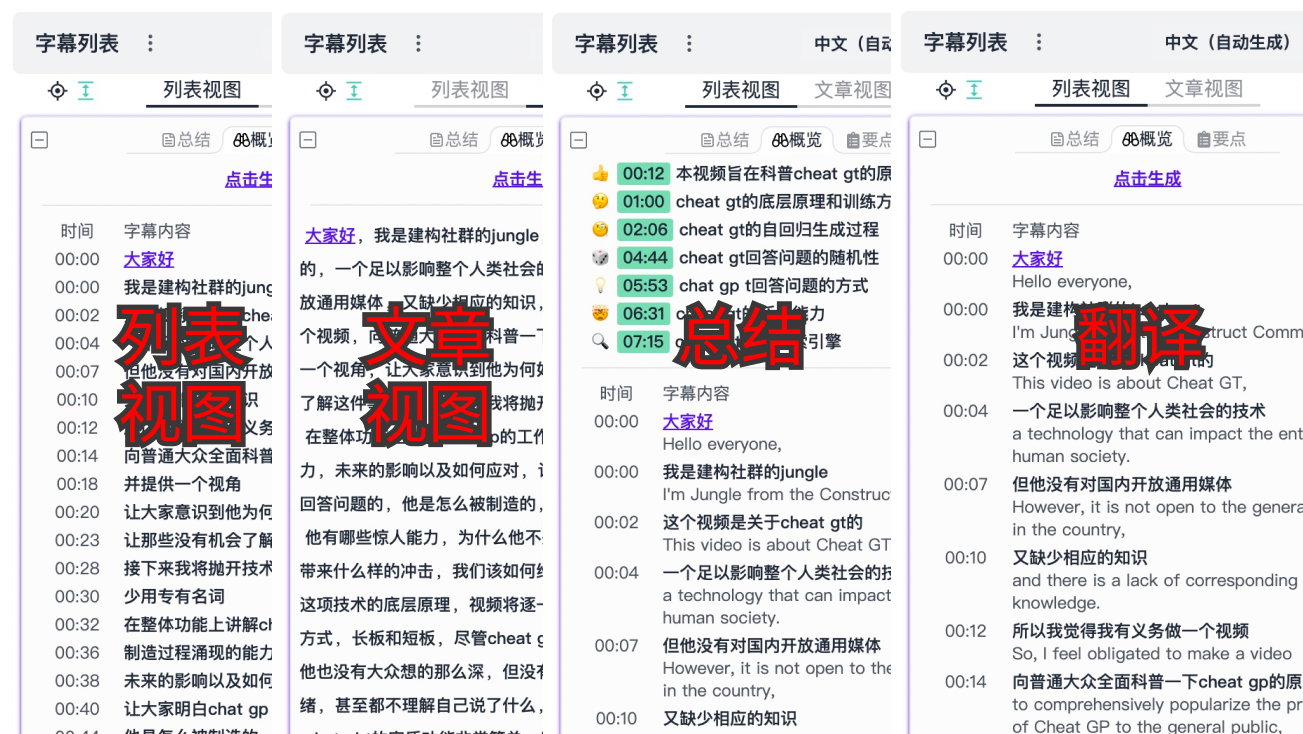Select the 要点 tab in the rightmost panel
The width and height of the screenshot is (1303, 734).
(x=1221, y=139)
